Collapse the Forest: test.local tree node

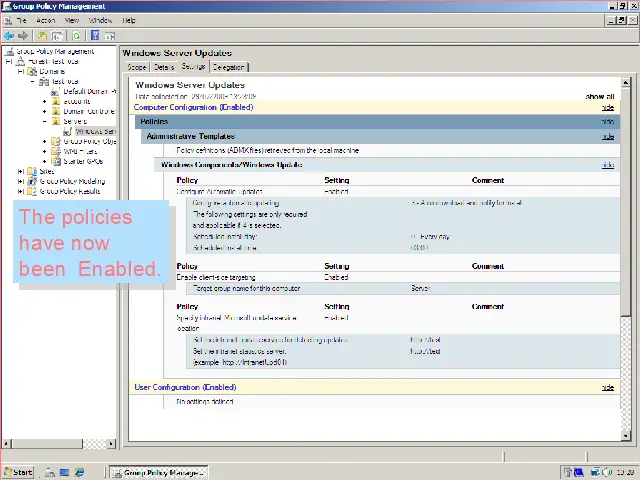[9, 61]
